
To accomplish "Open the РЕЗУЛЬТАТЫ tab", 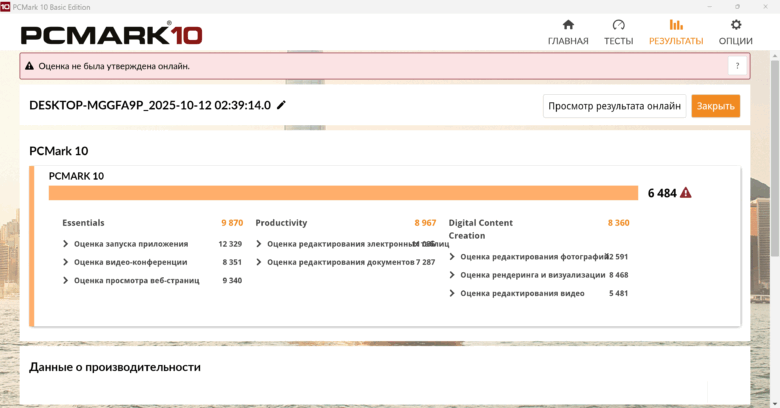I will 676,32.
